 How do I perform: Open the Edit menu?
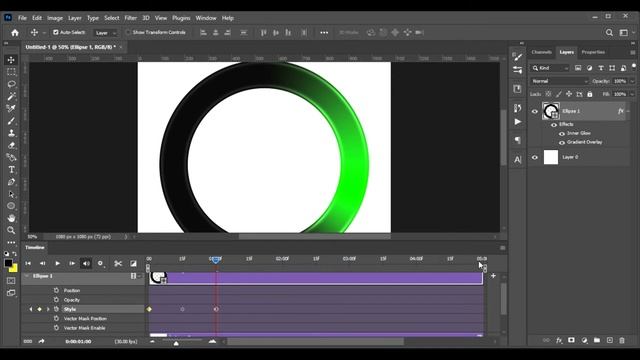[x=37, y=18]
